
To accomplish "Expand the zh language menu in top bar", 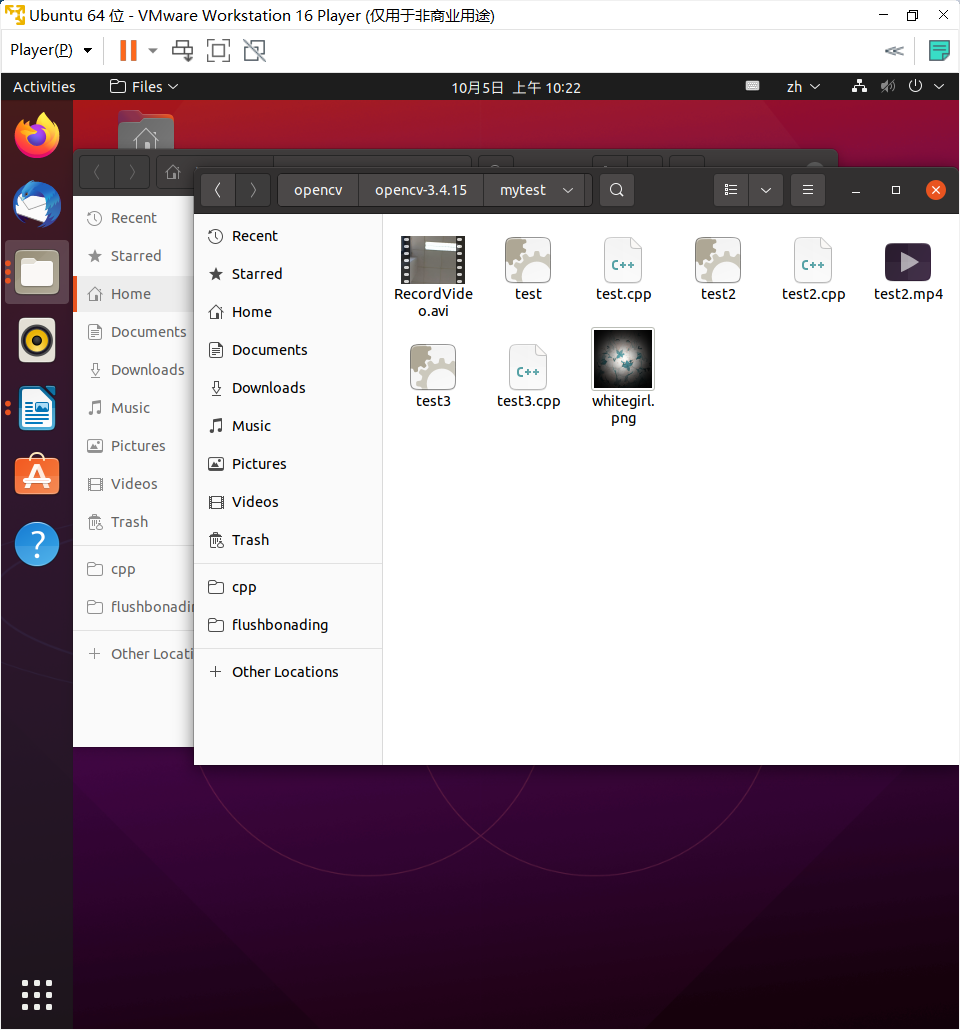I will [803, 87].
